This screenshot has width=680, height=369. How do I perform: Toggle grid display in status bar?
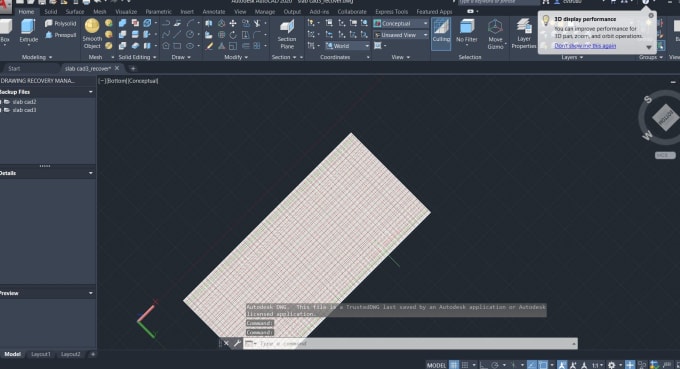(454, 365)
